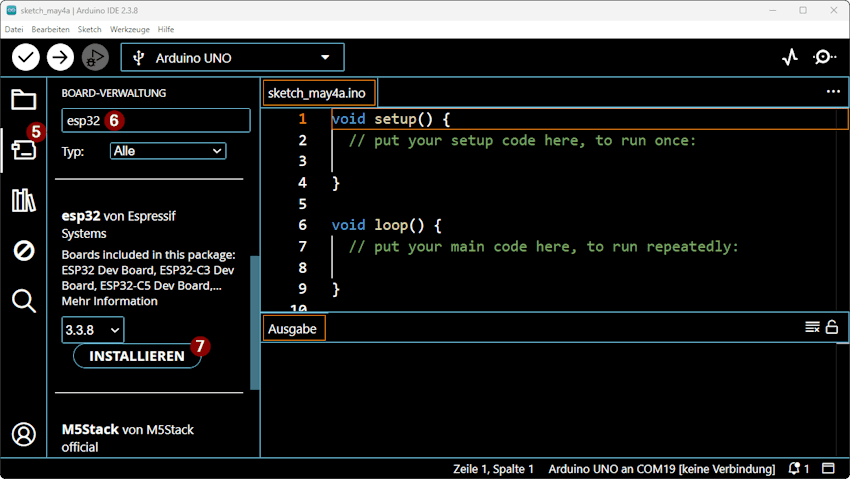The image size is (850, 479).
Task: Open the Werkzeuge menu
Action: click(x=130, y=29)
